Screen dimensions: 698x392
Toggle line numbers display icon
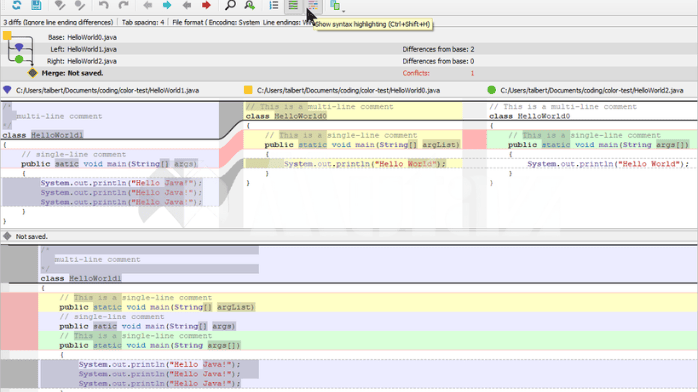pyautogui.click(x=274, y=5)
